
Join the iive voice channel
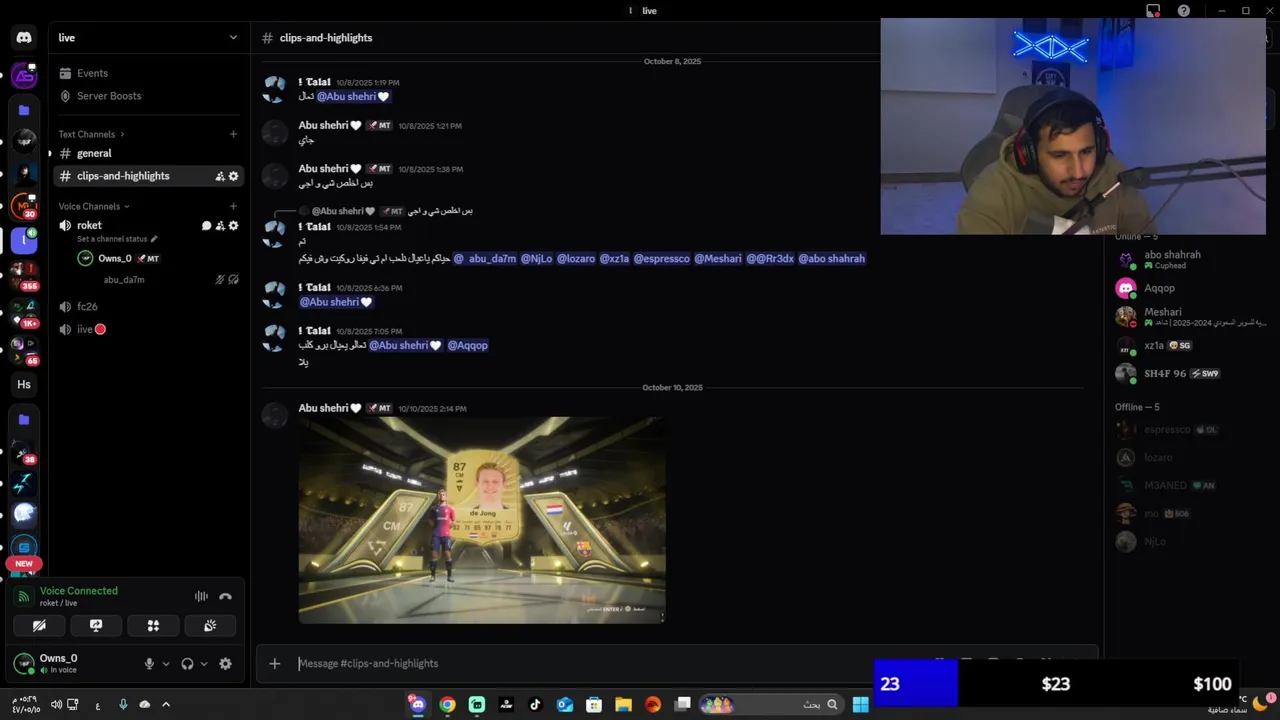148,329
